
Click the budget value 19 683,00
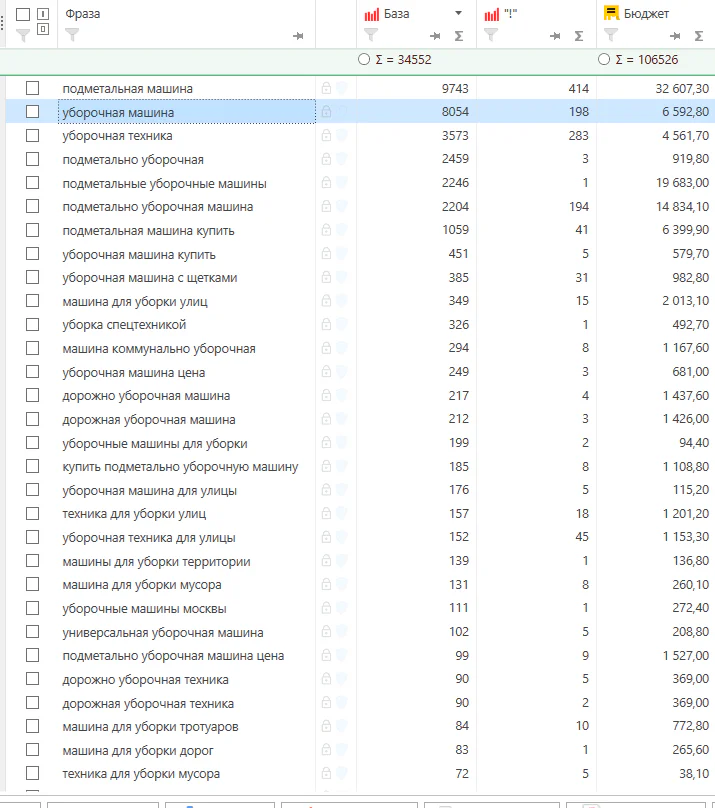click(683, 183)
